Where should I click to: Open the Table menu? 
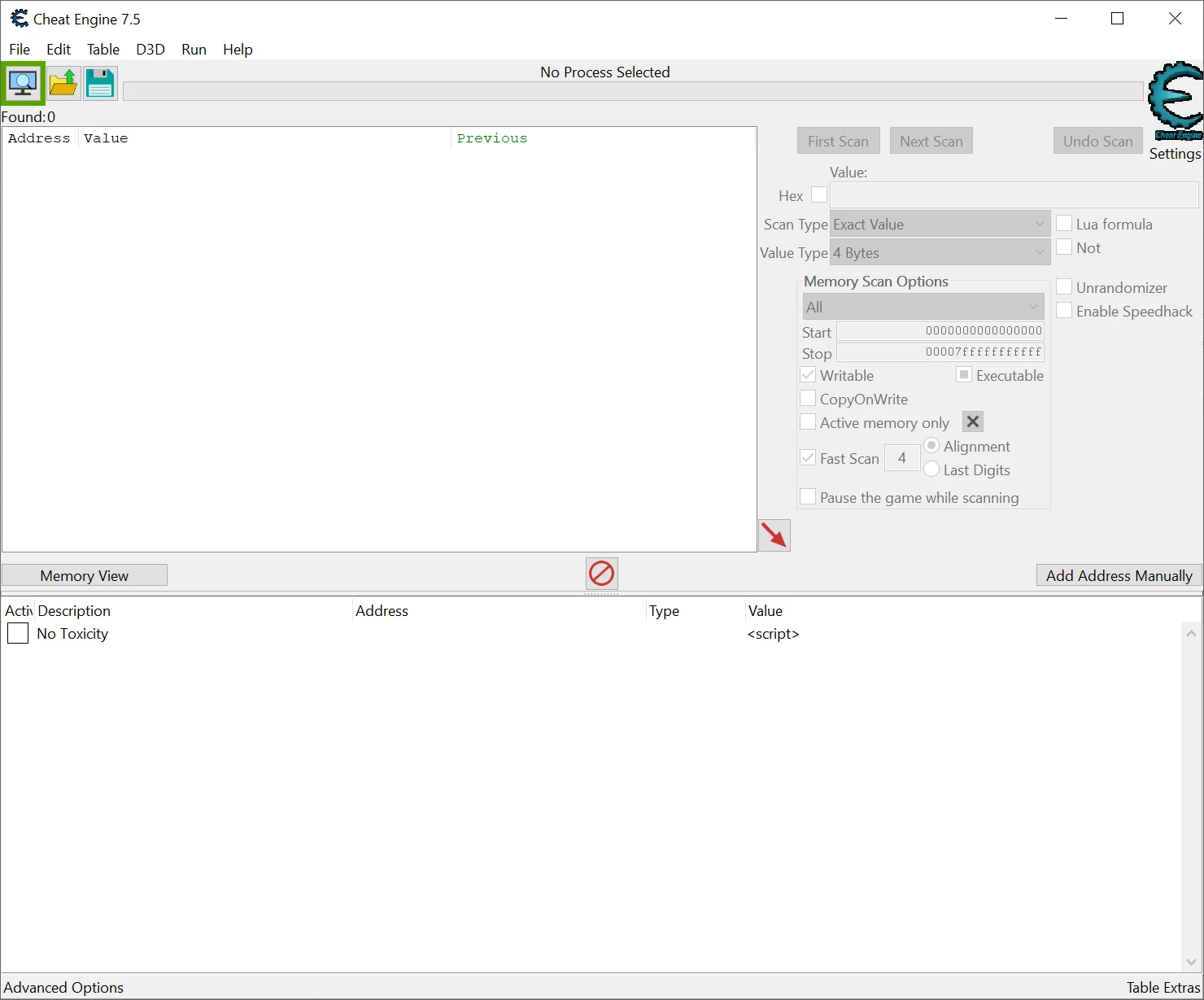tap(103, 50)
